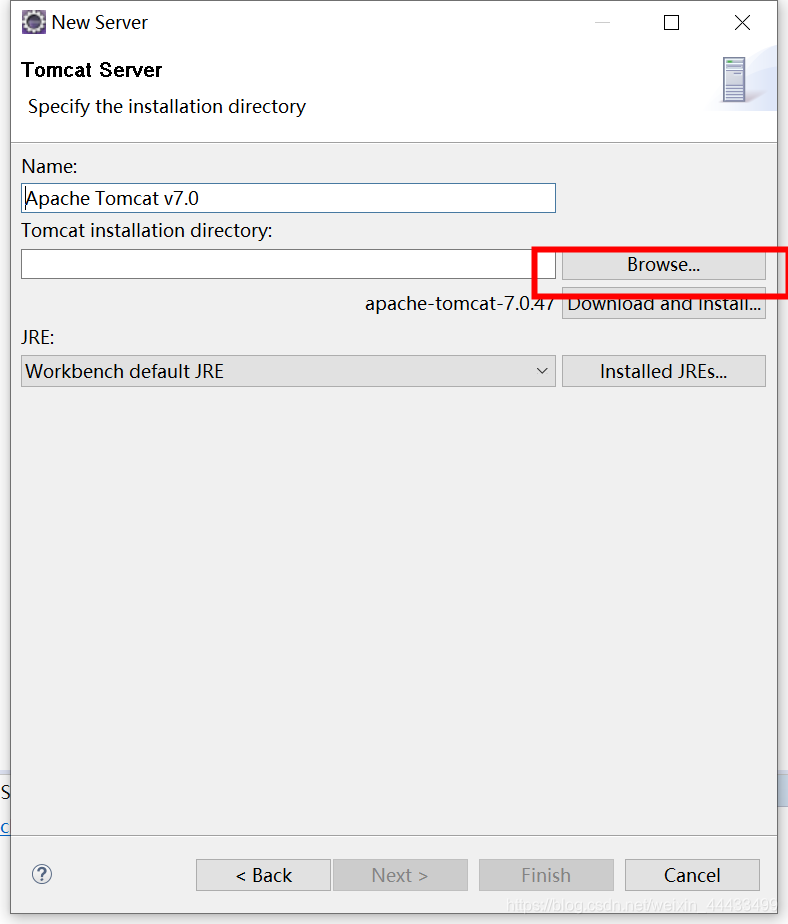Focus the Tomcat installation directory field
Image resolution: width=788 pixels, height=924 pixels.
point(288,264)
